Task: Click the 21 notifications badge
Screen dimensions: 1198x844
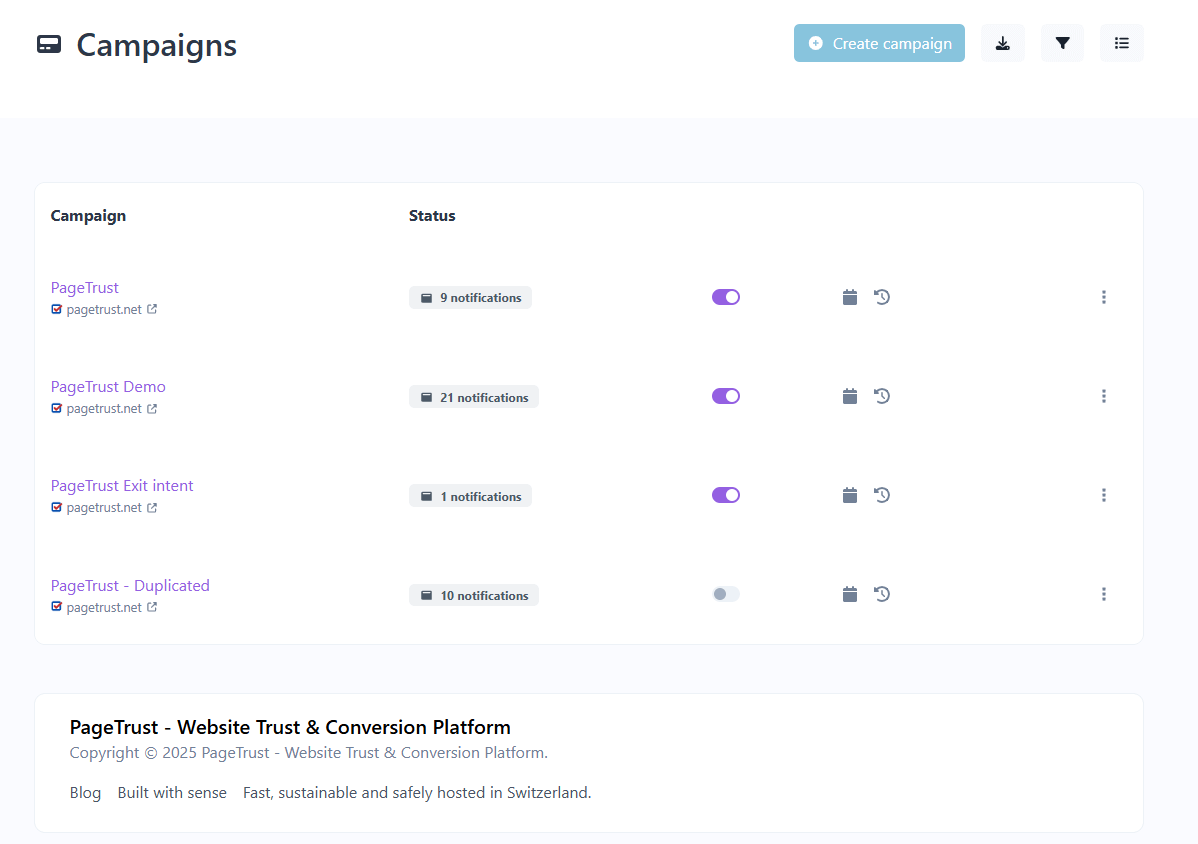Action: click(x=474, y=397)
